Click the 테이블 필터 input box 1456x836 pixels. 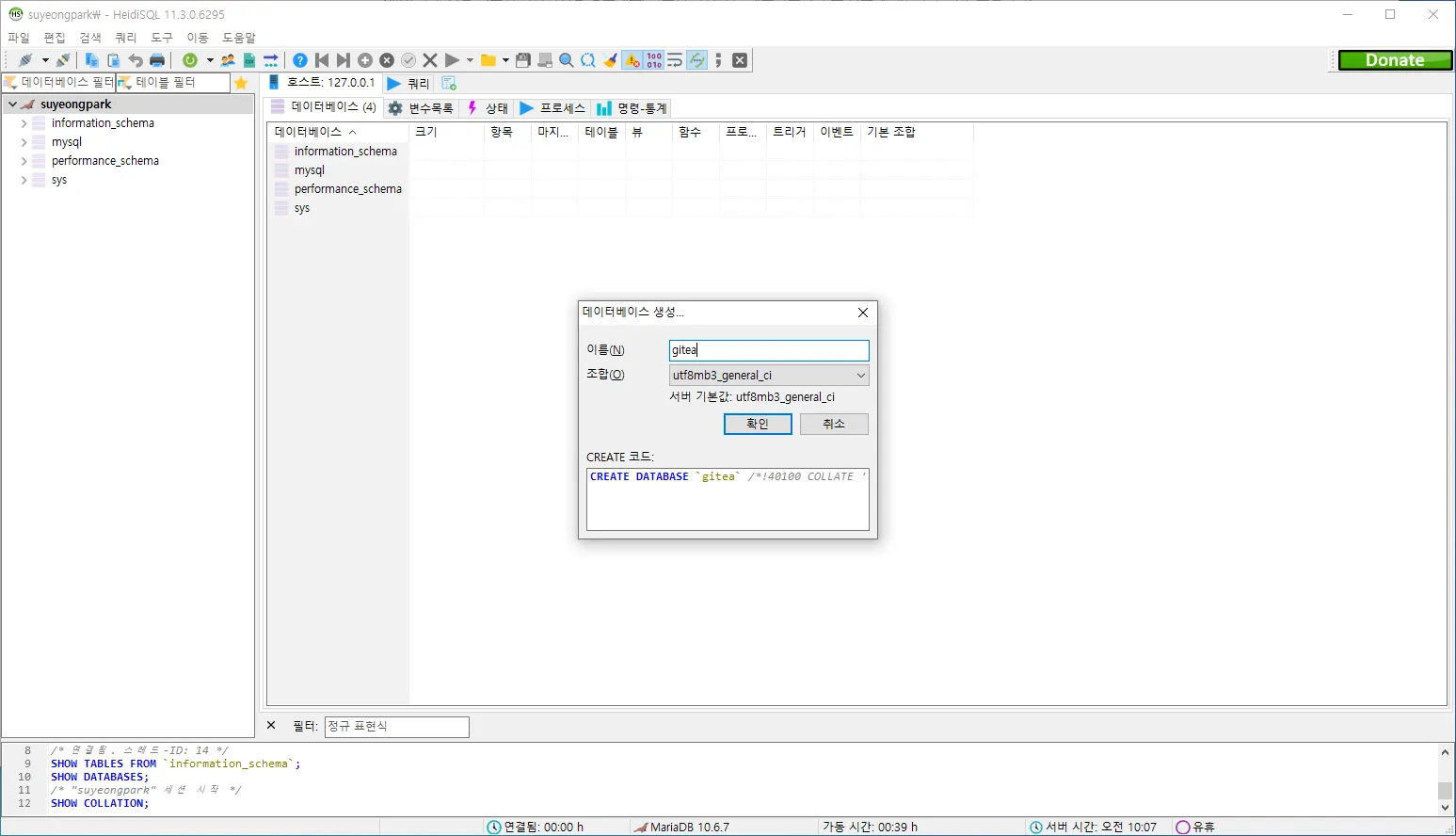point(172,83)
